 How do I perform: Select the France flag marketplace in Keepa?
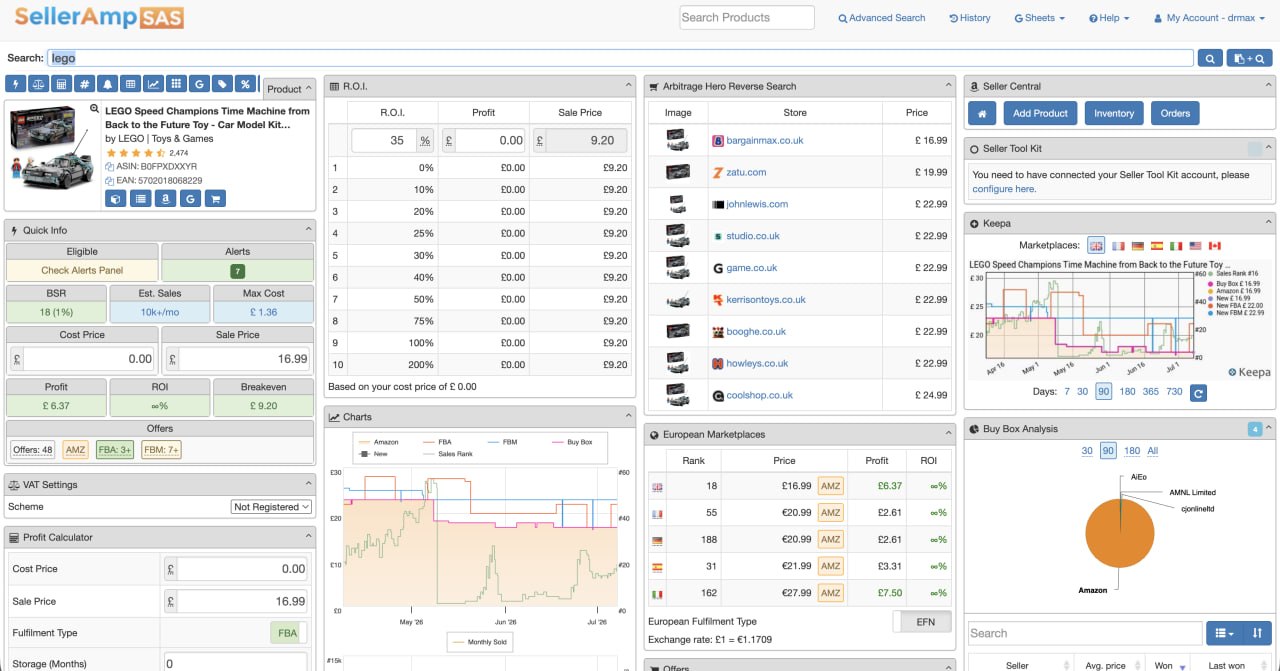(x=1118, y=245)
